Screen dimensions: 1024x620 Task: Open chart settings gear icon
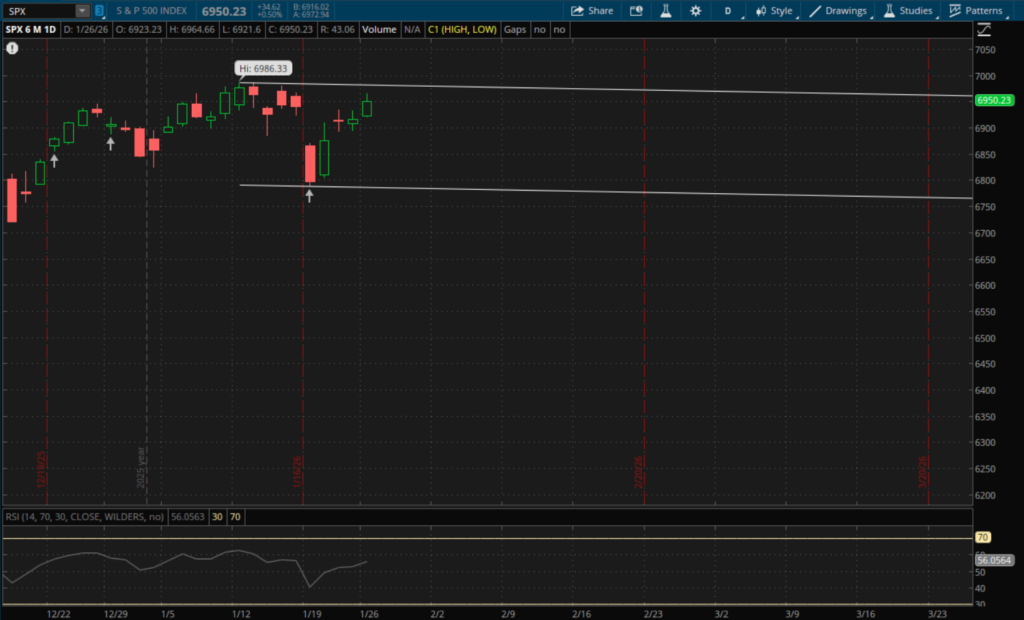point(695,11)
